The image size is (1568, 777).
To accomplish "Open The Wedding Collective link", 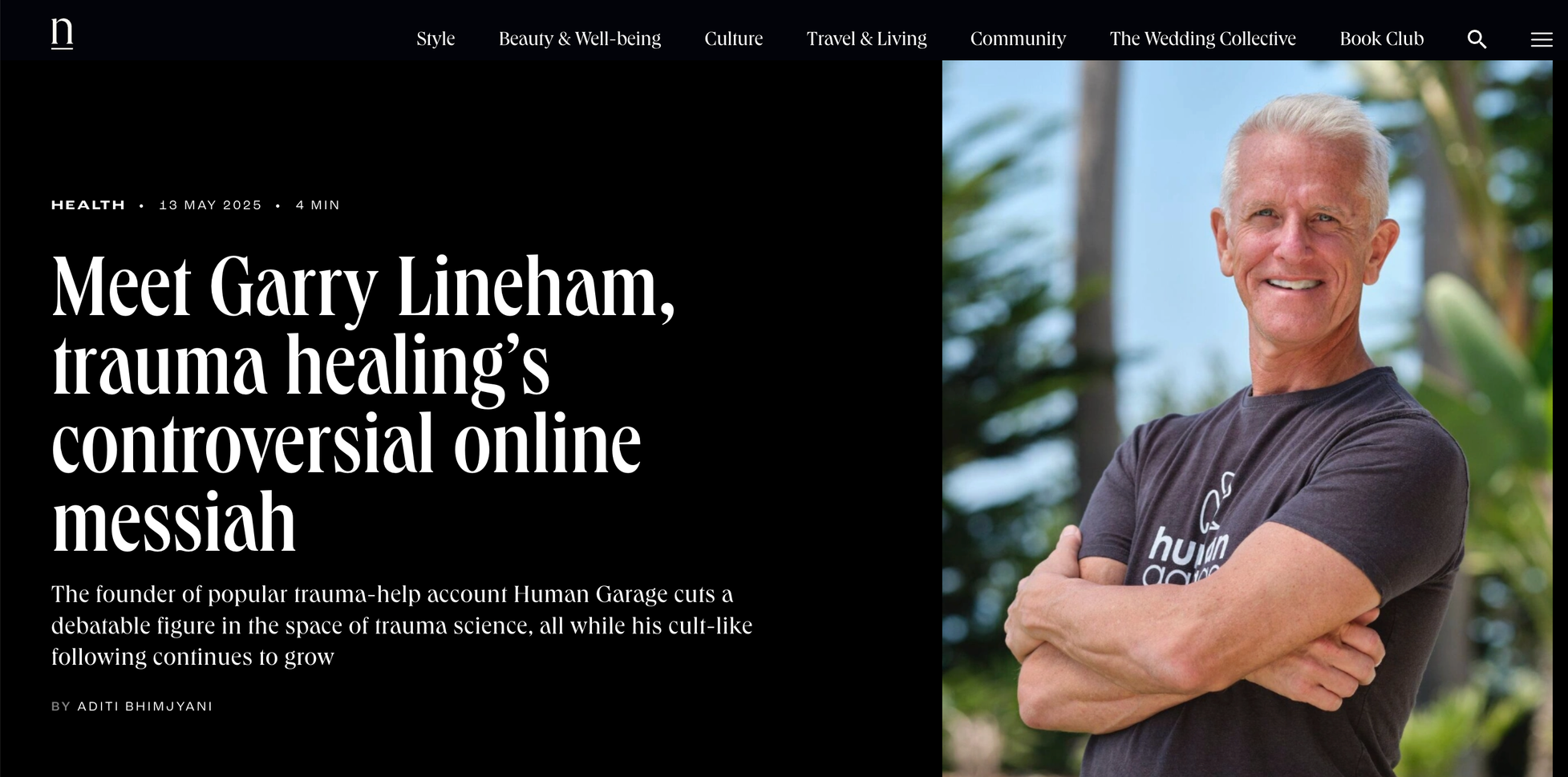I will click(x=1202, y=38).
